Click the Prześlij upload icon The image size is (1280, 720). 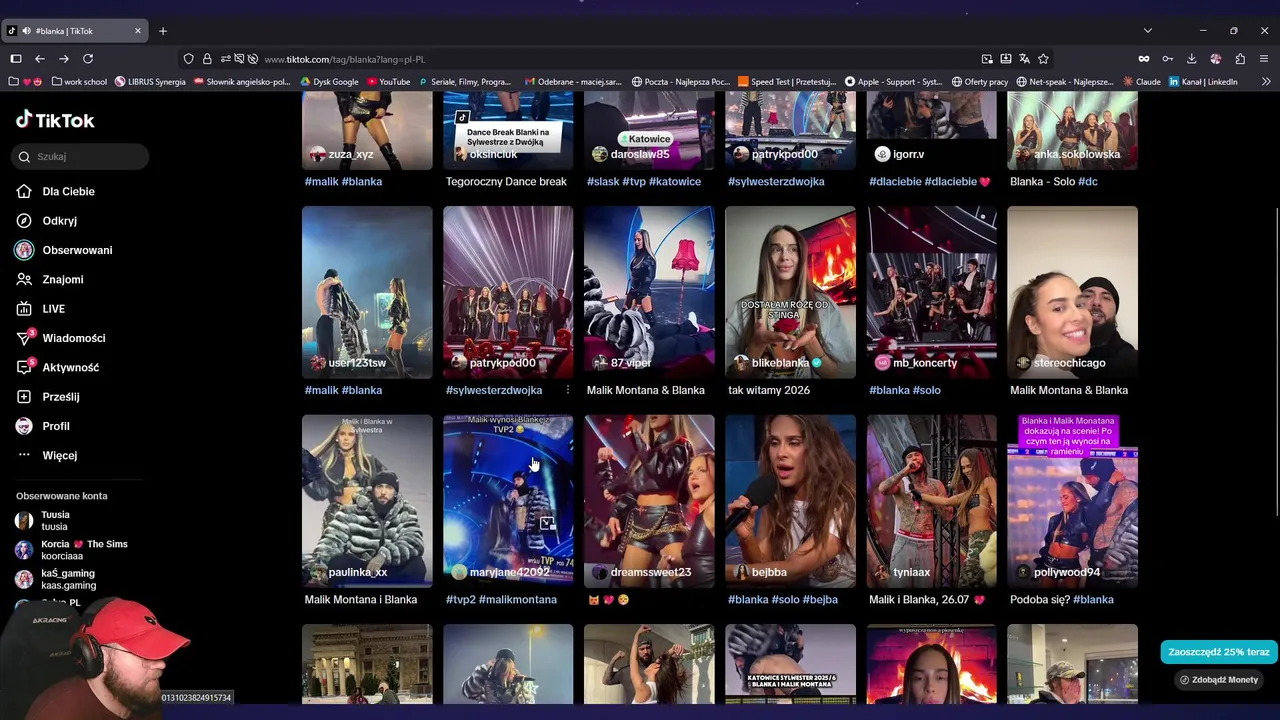pyautogui.click(x=24, y=397)
